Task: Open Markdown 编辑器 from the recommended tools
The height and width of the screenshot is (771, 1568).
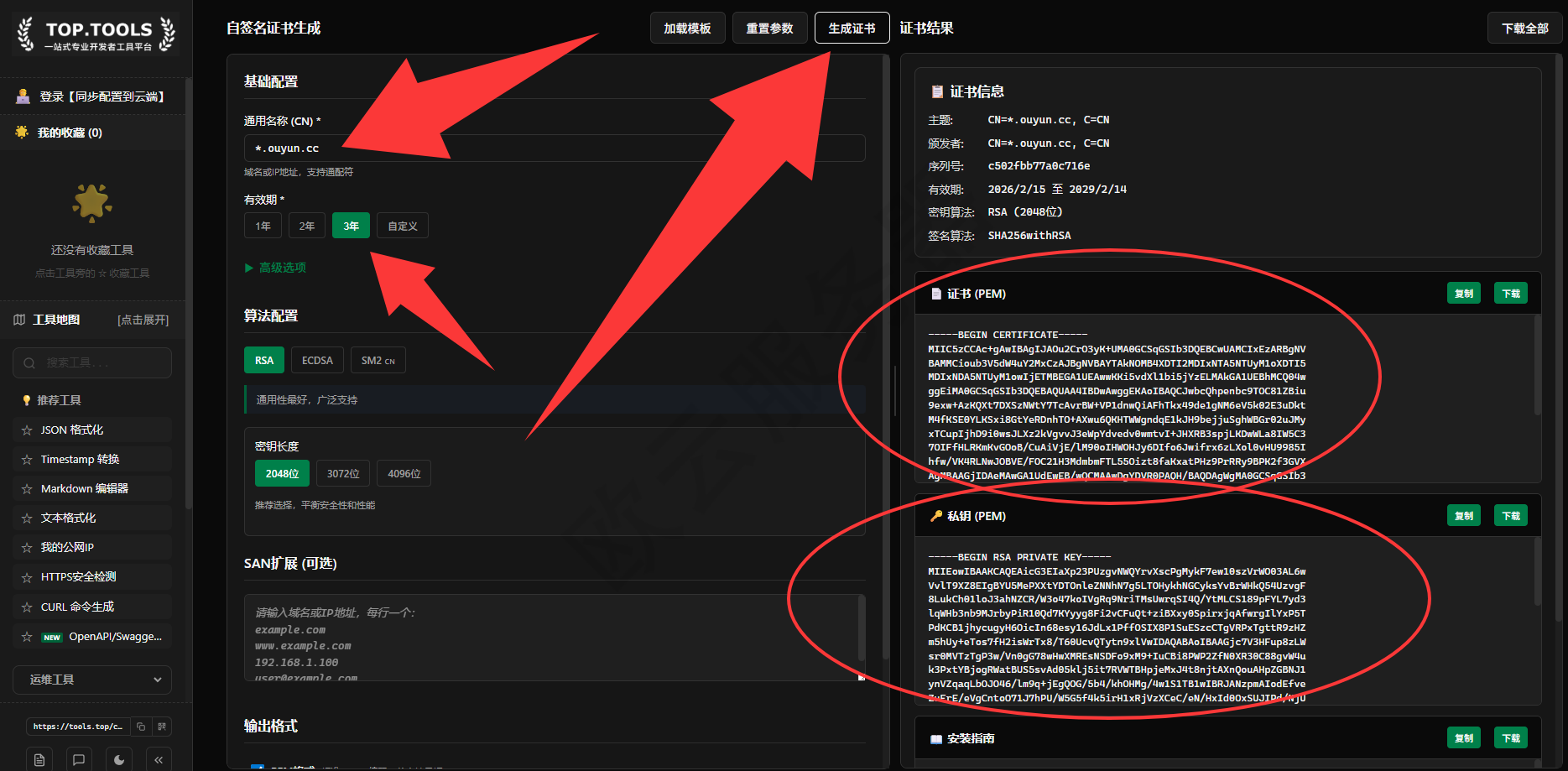Action: 84,488
